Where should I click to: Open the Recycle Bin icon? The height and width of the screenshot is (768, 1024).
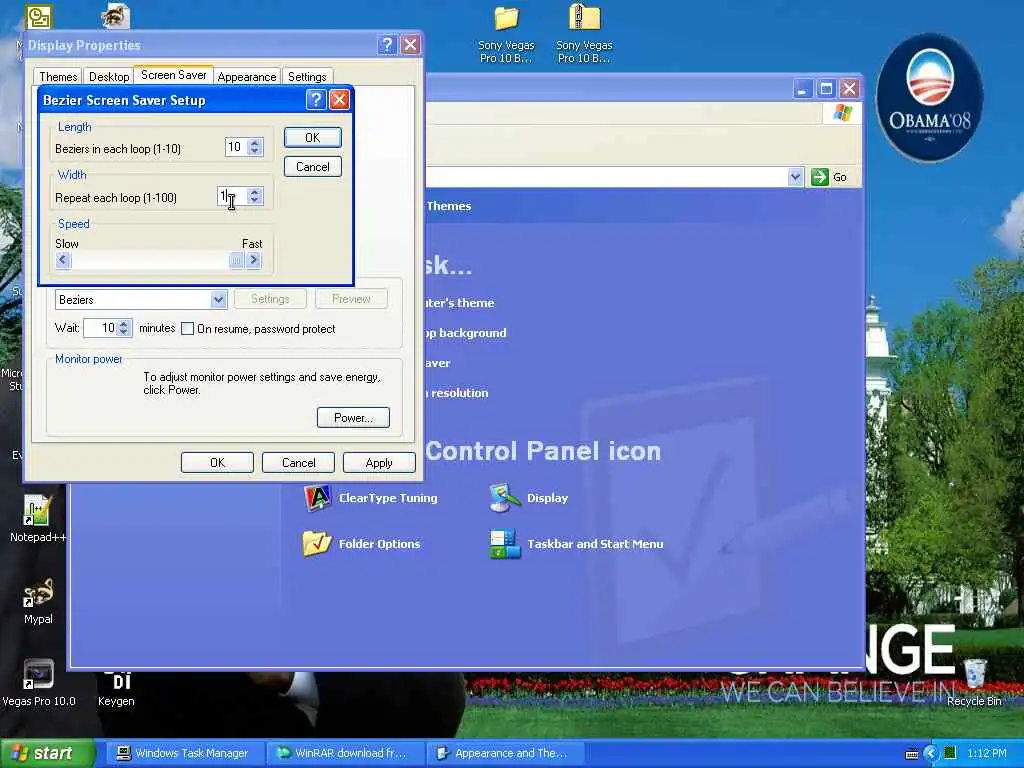[974, 683]
